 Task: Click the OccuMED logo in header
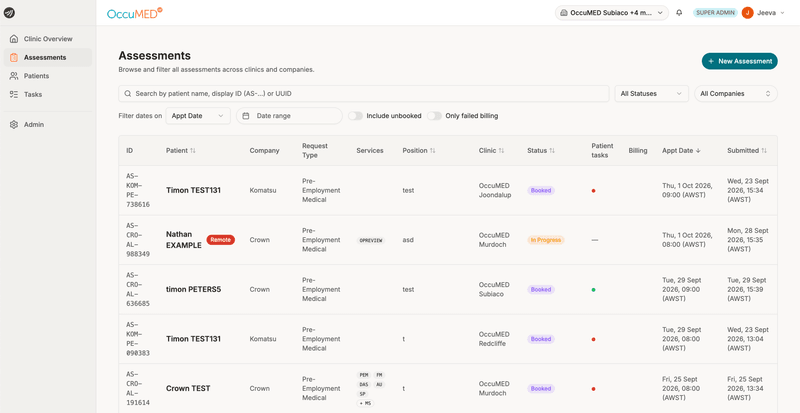pyautogui.click(x=135, y=13)
